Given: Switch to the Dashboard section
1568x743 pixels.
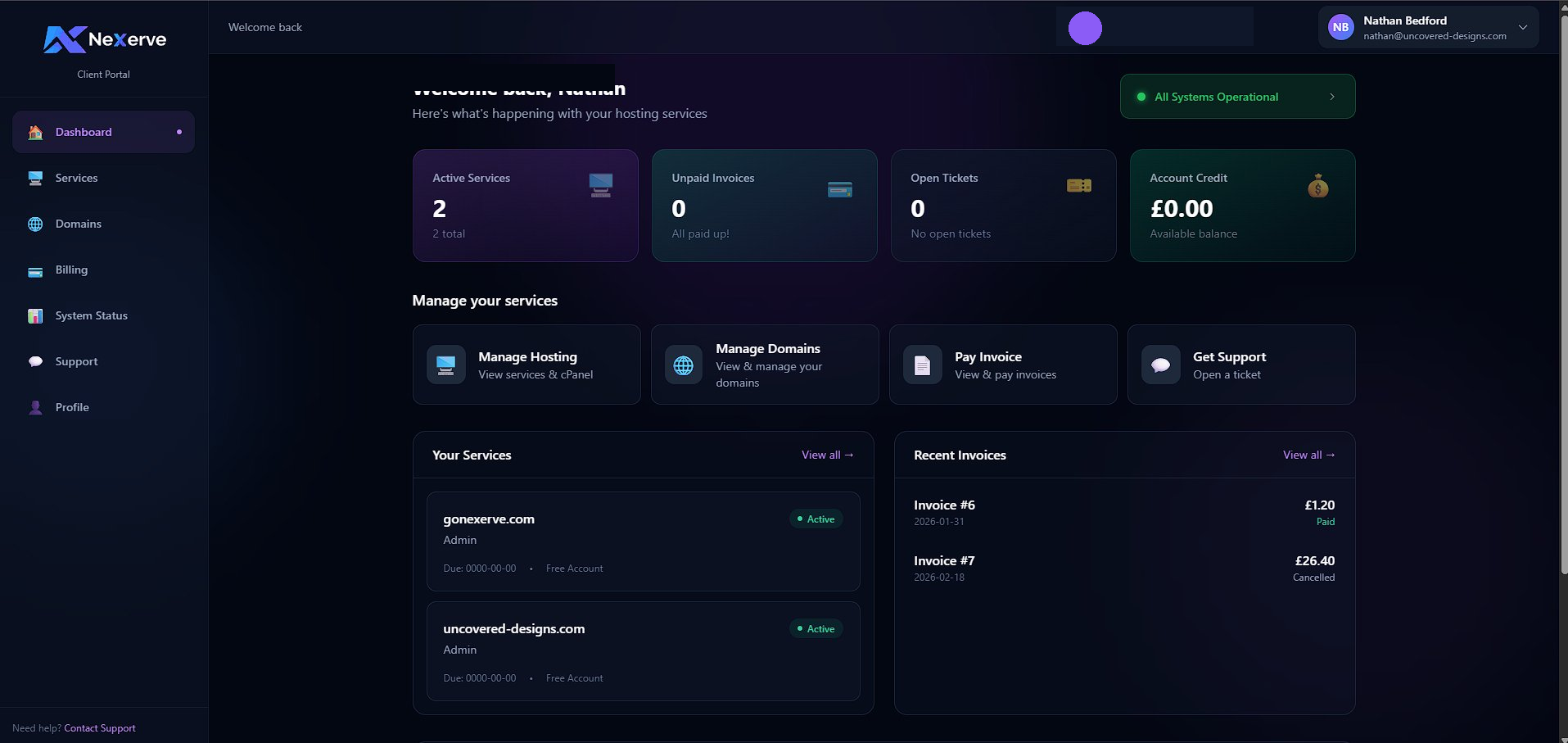Looking at the screenshot, I should point(83,132).
